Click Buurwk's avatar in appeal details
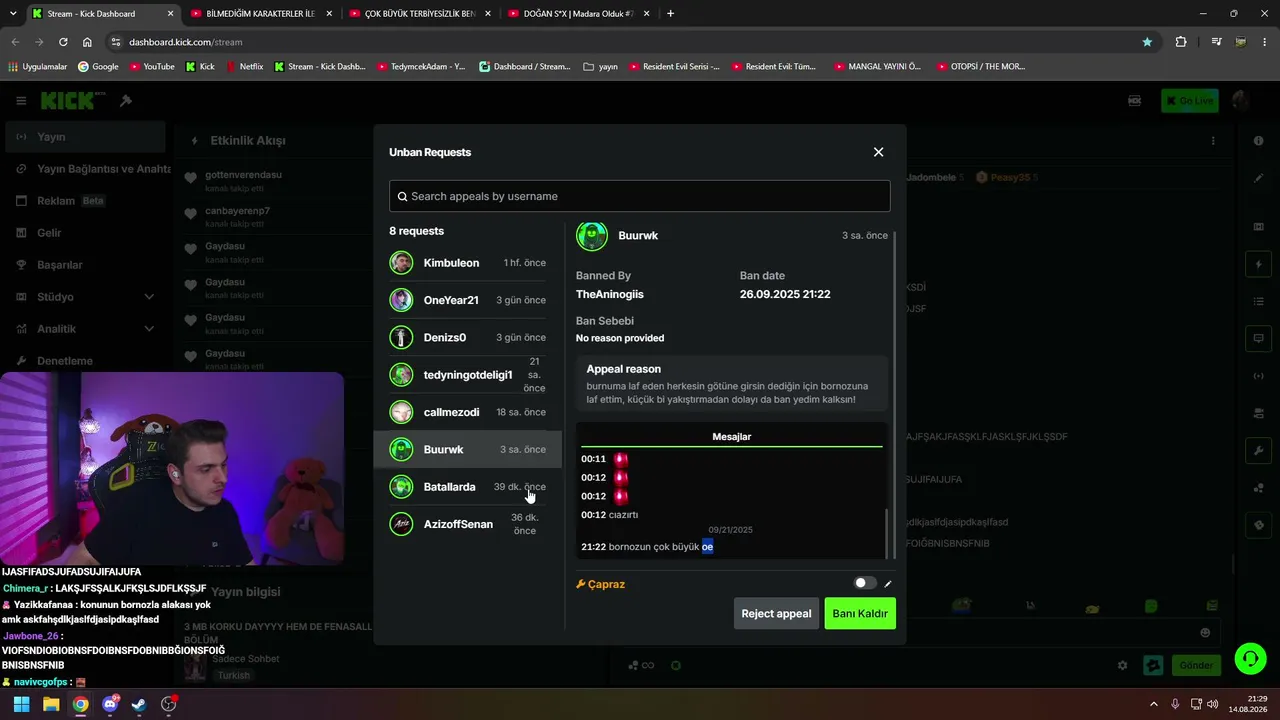This screenshot has height=720, width=1280. [x=592, y=236]
